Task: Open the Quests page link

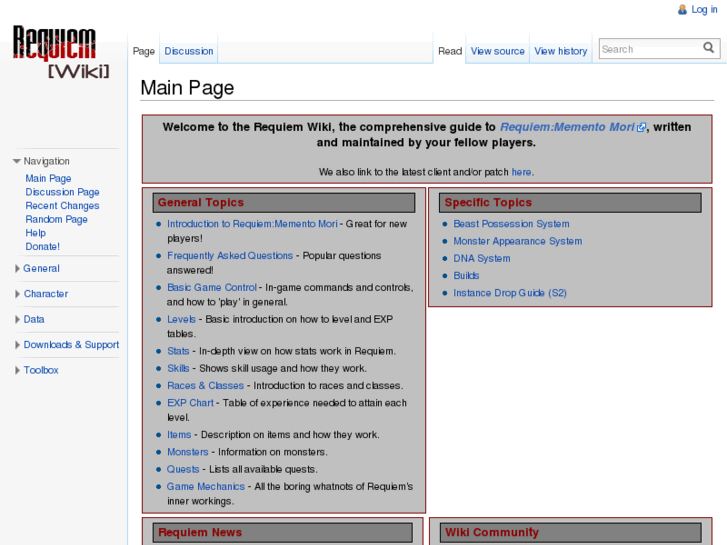Action: [183, 469]
